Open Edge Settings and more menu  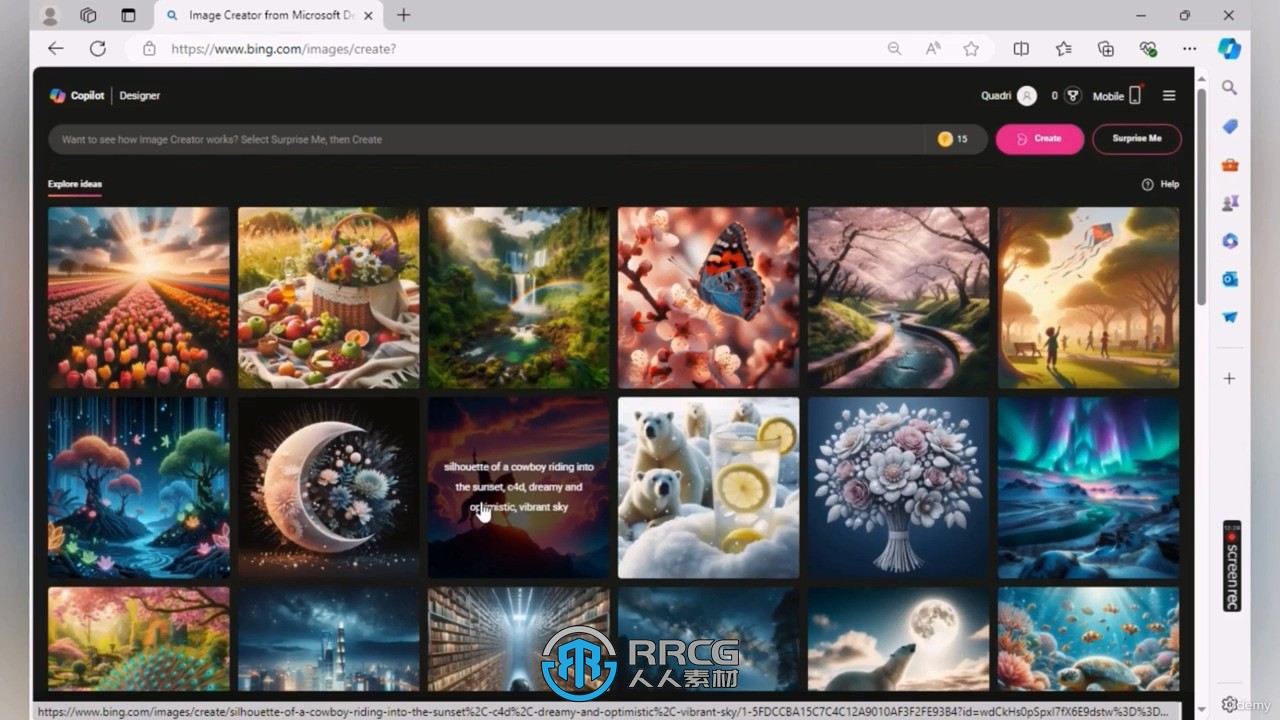tap(1189, 48)
